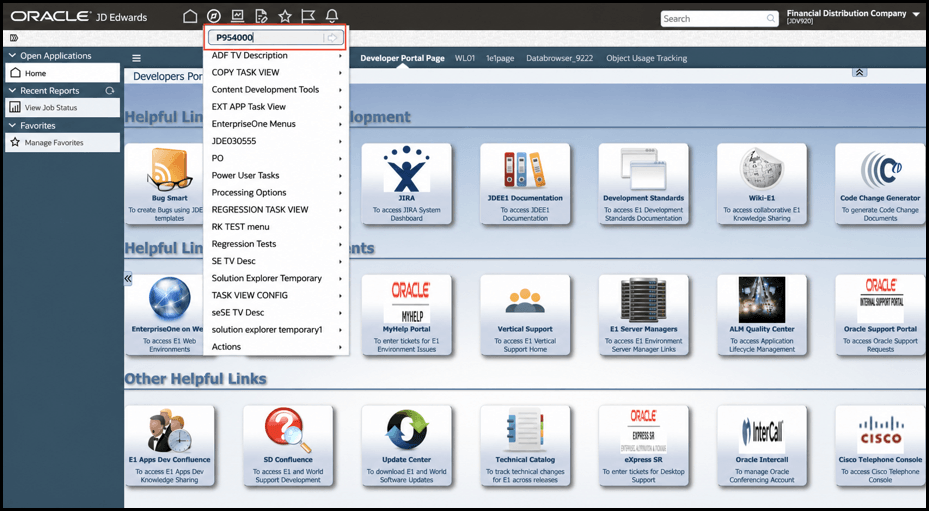
Task: Open the Home icon in top bar
Action: pos(190,16)
